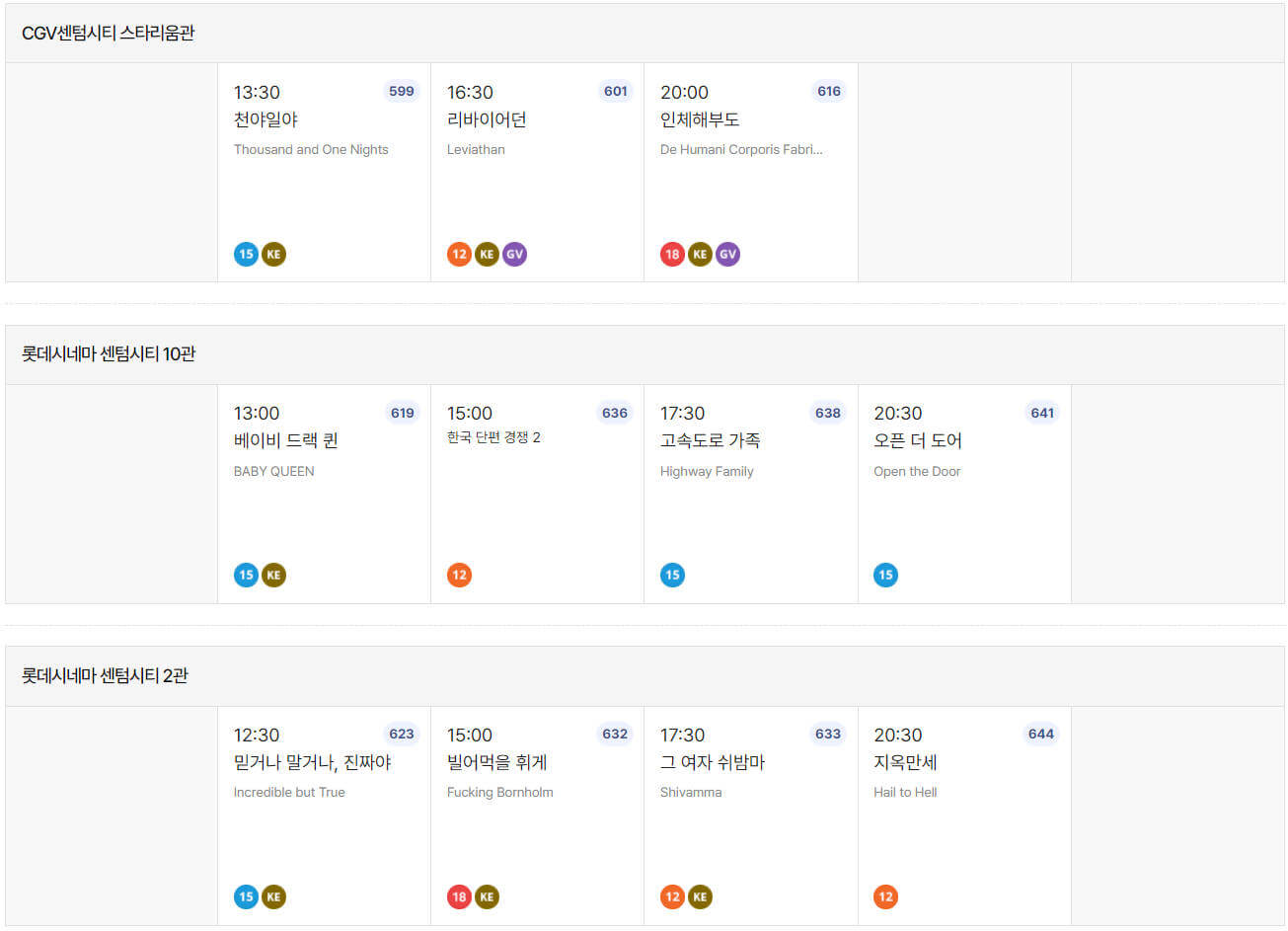Click the Thousand and One Nights subtitle
The image size is (1288, 931).
point(311,149)
